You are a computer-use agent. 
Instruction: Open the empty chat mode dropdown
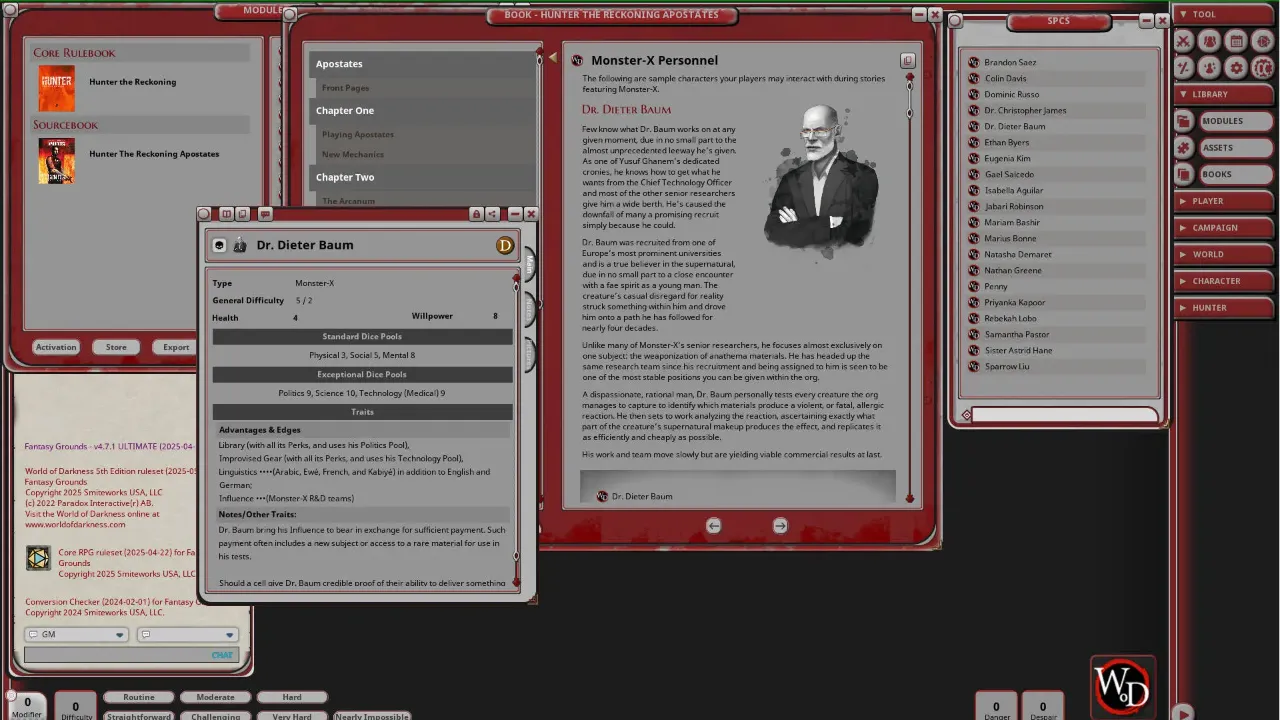coord(188,634)
